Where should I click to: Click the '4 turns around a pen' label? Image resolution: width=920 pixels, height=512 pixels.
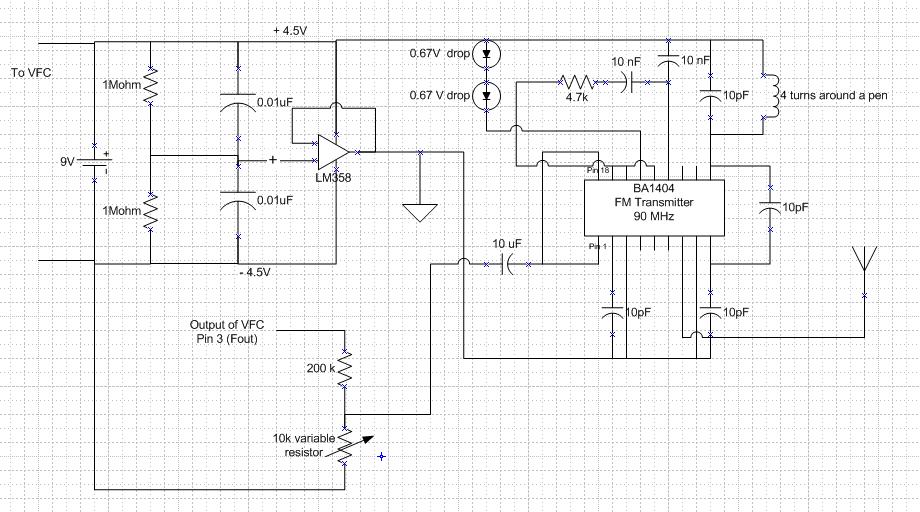(834, 96)
